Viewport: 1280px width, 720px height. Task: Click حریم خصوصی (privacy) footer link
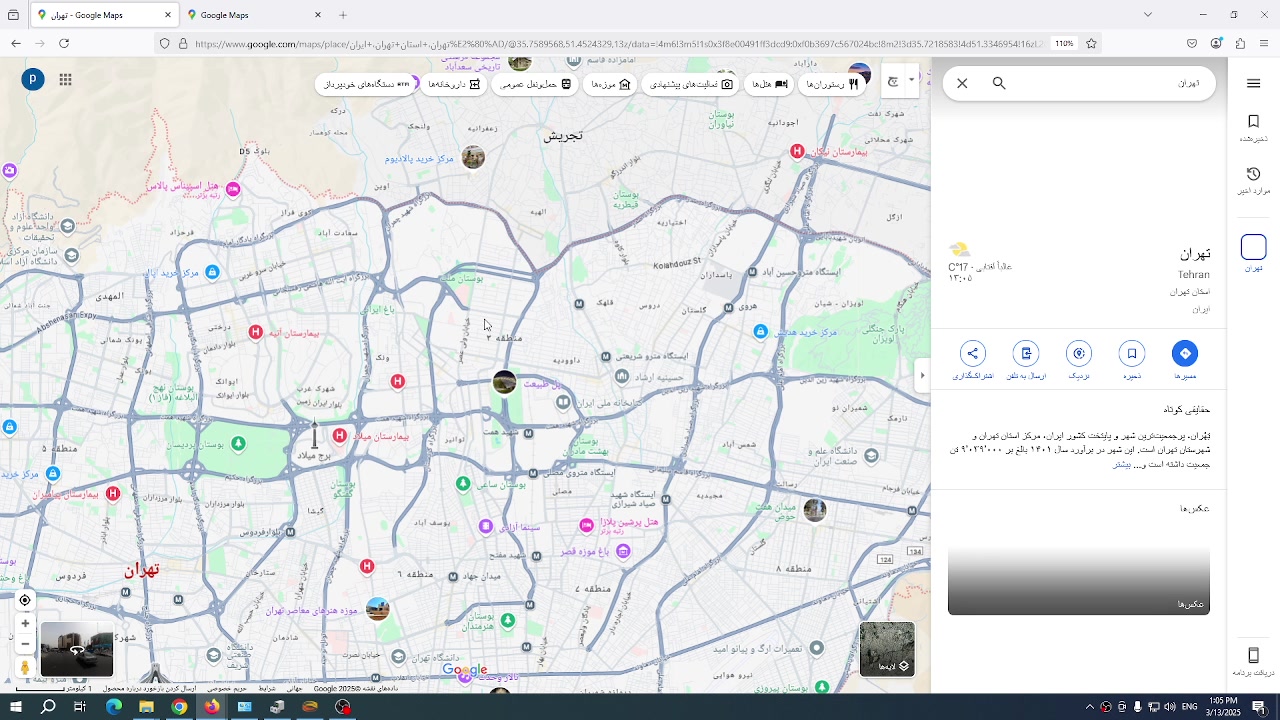point(227,689)
